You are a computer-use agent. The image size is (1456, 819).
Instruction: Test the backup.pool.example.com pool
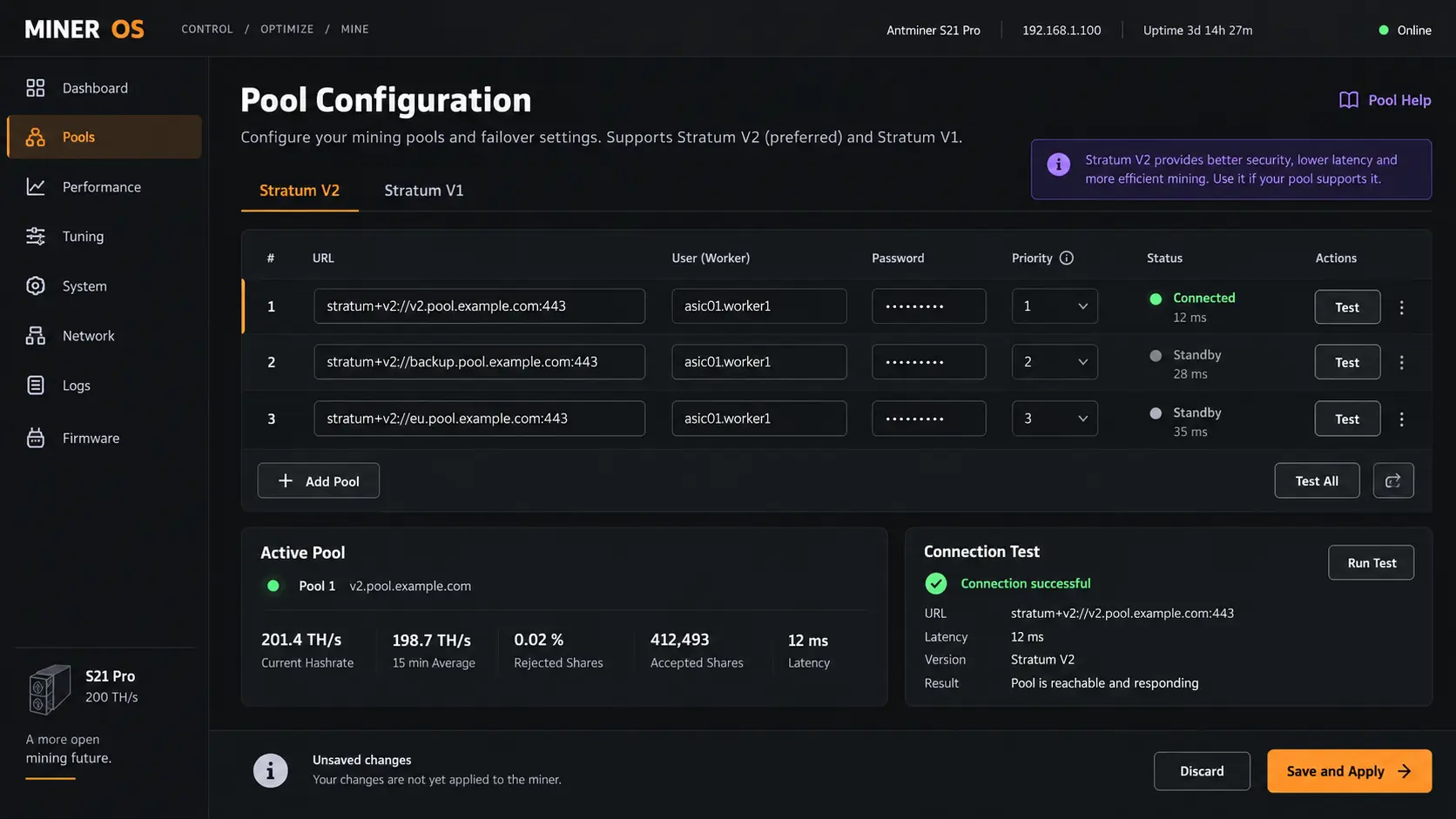1347,362
